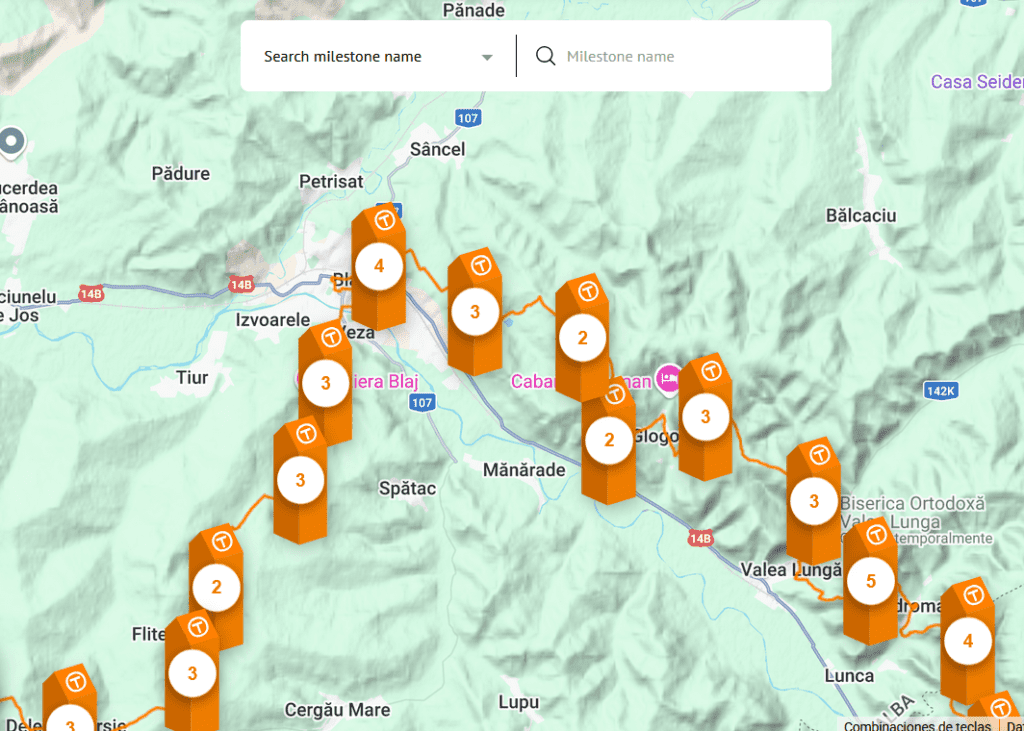This screenshot has width=1024, height=731.
Task: Click the 'Valea Lungă' town label
Action: 791,570
